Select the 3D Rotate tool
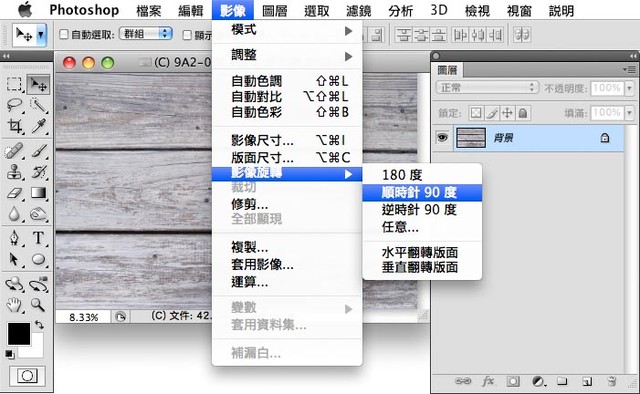This screenshot has height=394, width=640. 14,284
